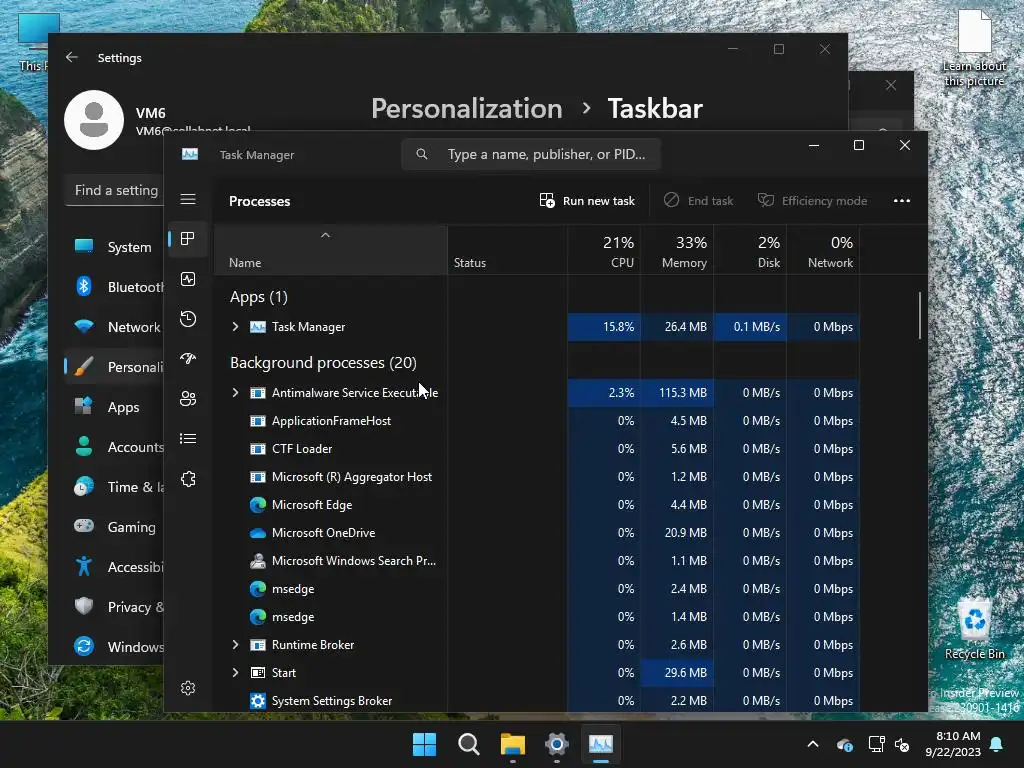Screen dimensions: 1024x768
Task: Collapse the Apps (1) group heading
Action: 259,296
